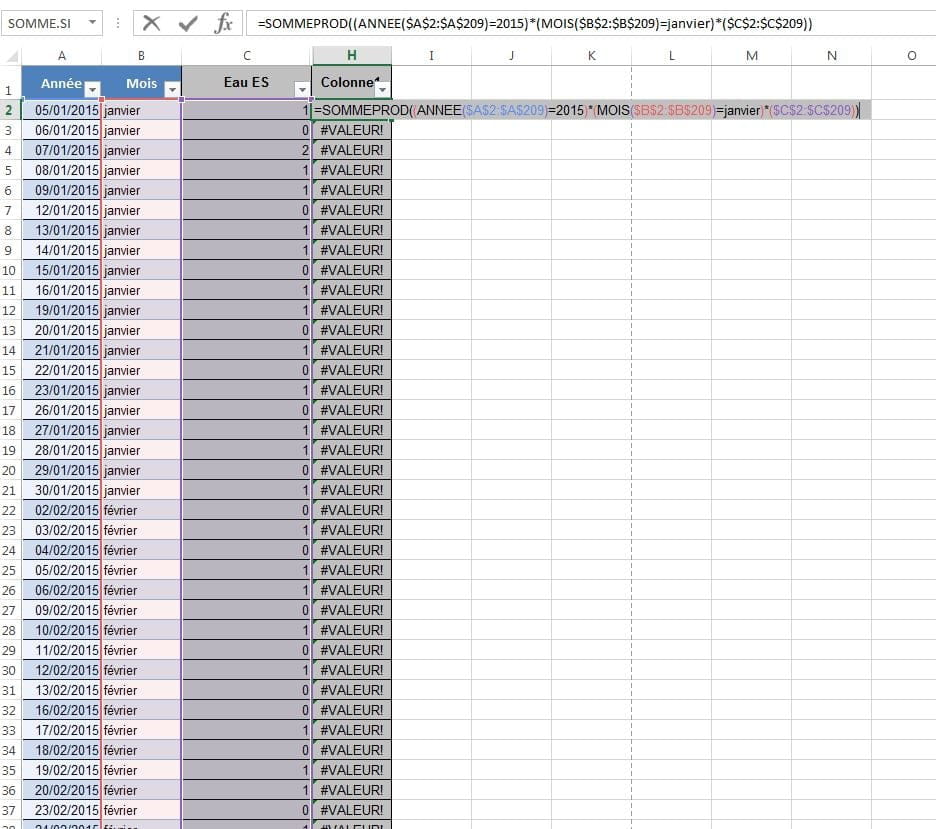Open the Insert Function fx dialog
936x829 pixels.
[224, 23]
